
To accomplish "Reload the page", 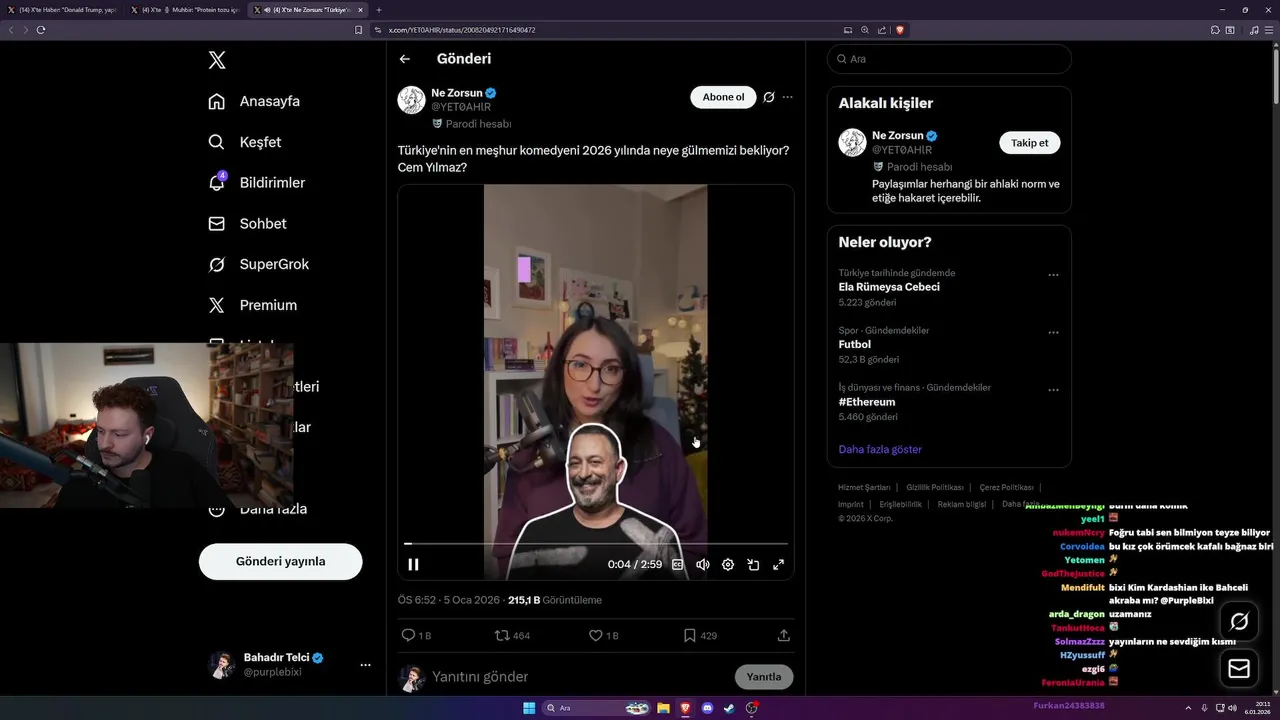I will click(x=41, y=30).
